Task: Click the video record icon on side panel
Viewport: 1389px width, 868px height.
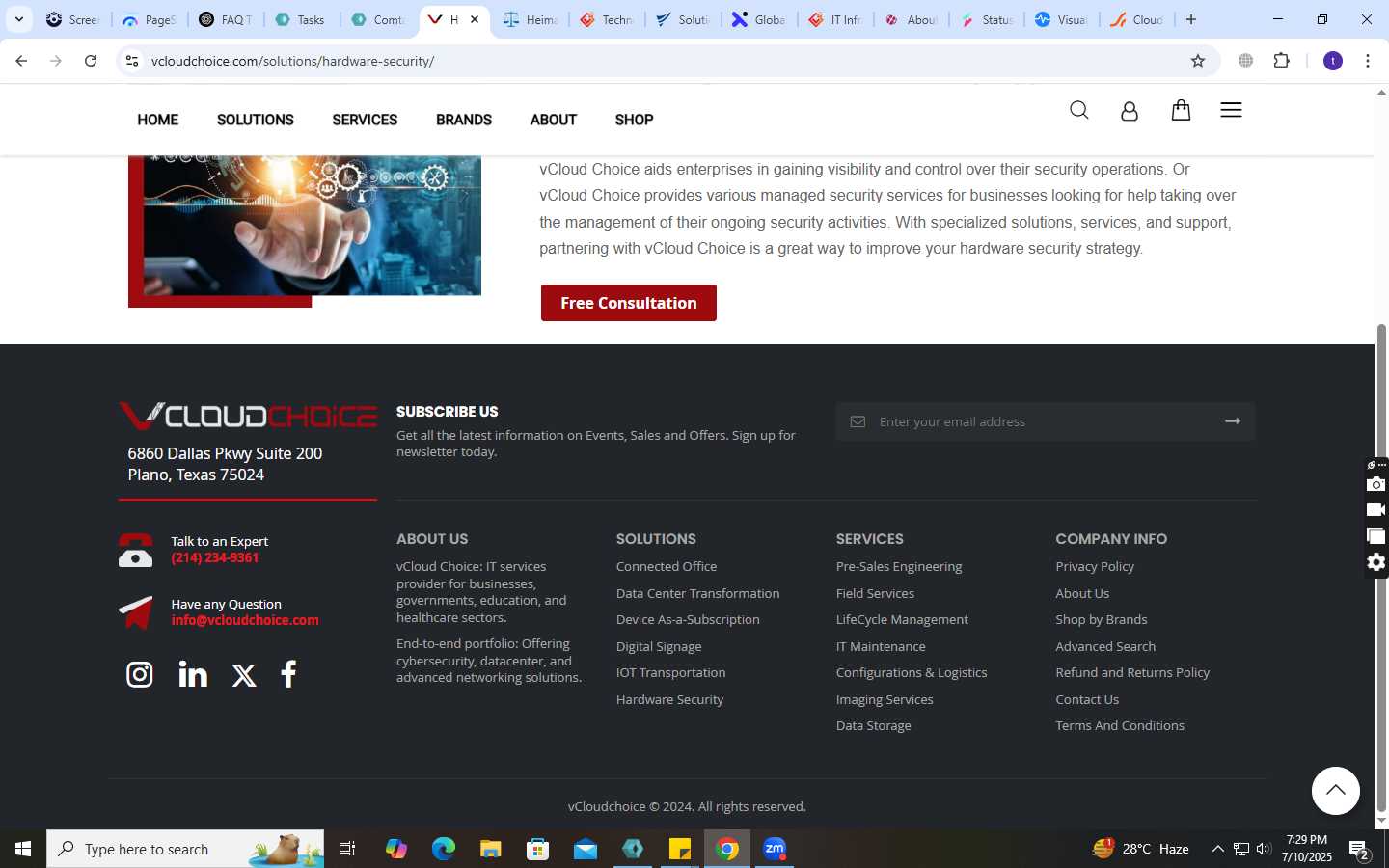Action: point(1376,510)
